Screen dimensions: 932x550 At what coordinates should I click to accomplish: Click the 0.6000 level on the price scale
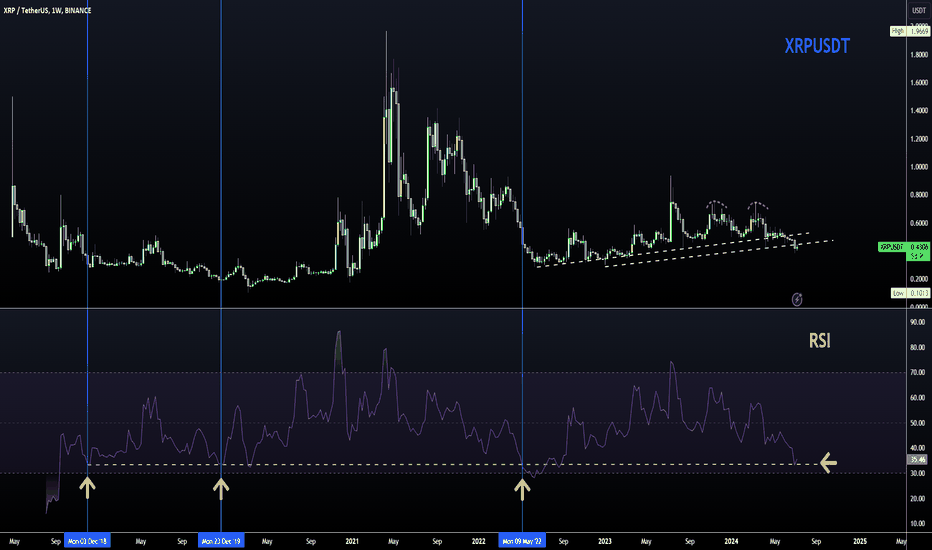click(919, 224)
